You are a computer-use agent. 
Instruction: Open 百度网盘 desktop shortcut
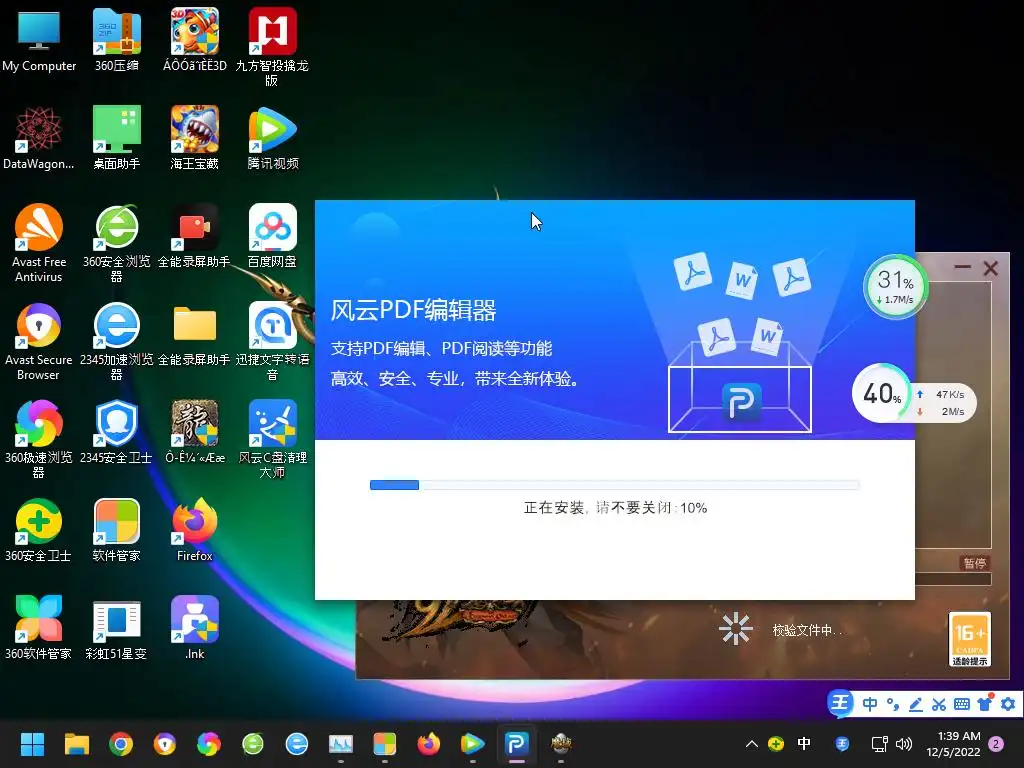[272, 236]
